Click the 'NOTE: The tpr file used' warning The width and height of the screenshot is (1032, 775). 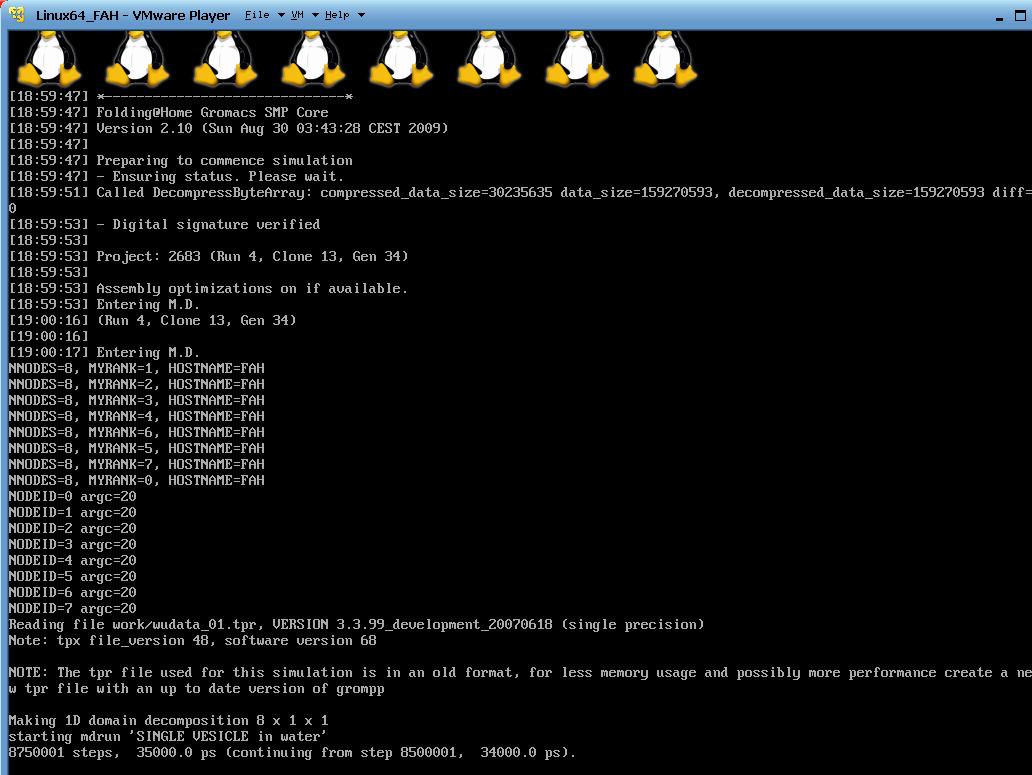520,681
